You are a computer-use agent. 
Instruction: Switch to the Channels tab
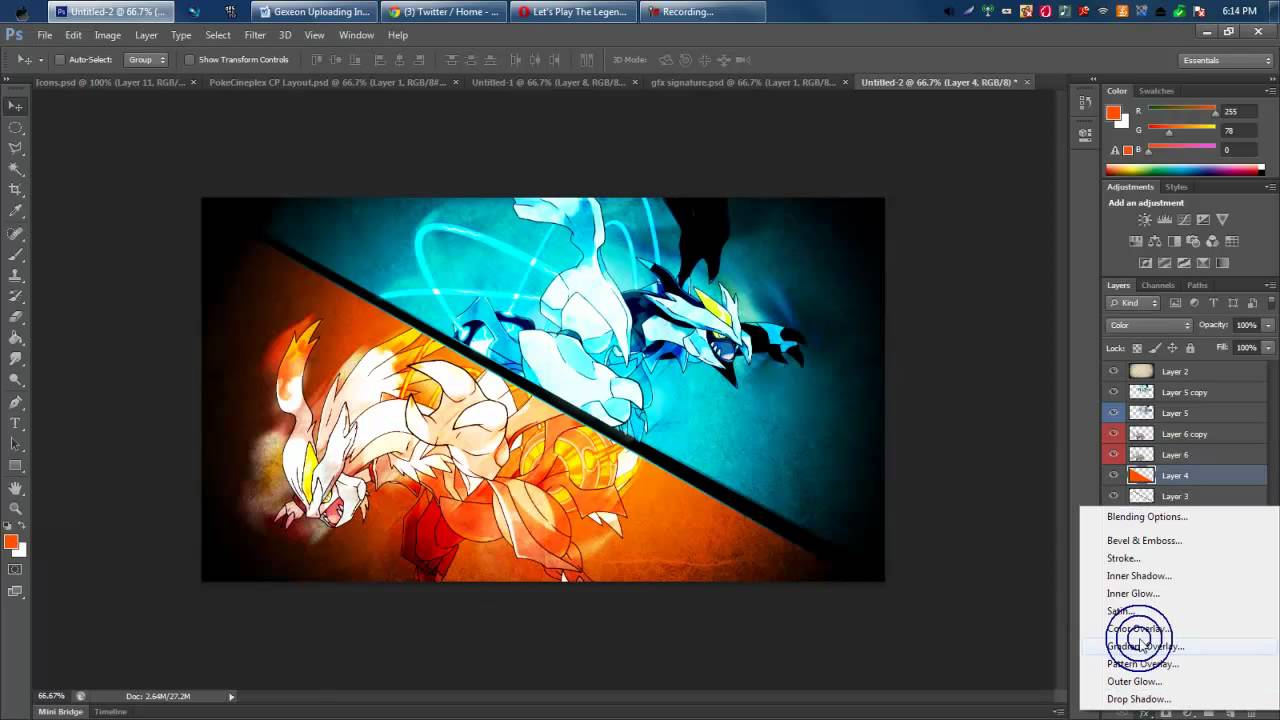coord(1158,285)
